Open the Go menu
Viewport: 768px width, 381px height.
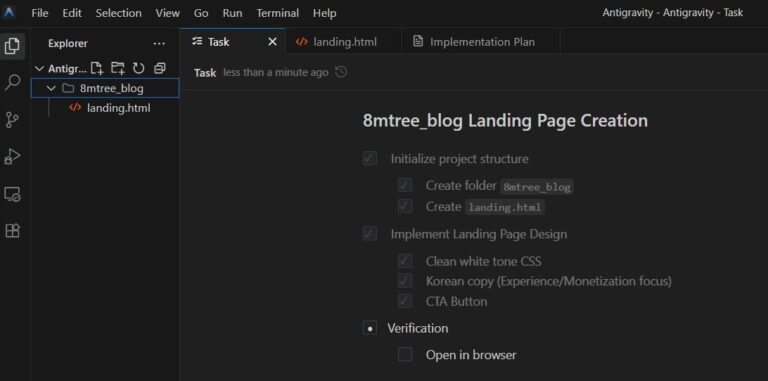[201, 13]
